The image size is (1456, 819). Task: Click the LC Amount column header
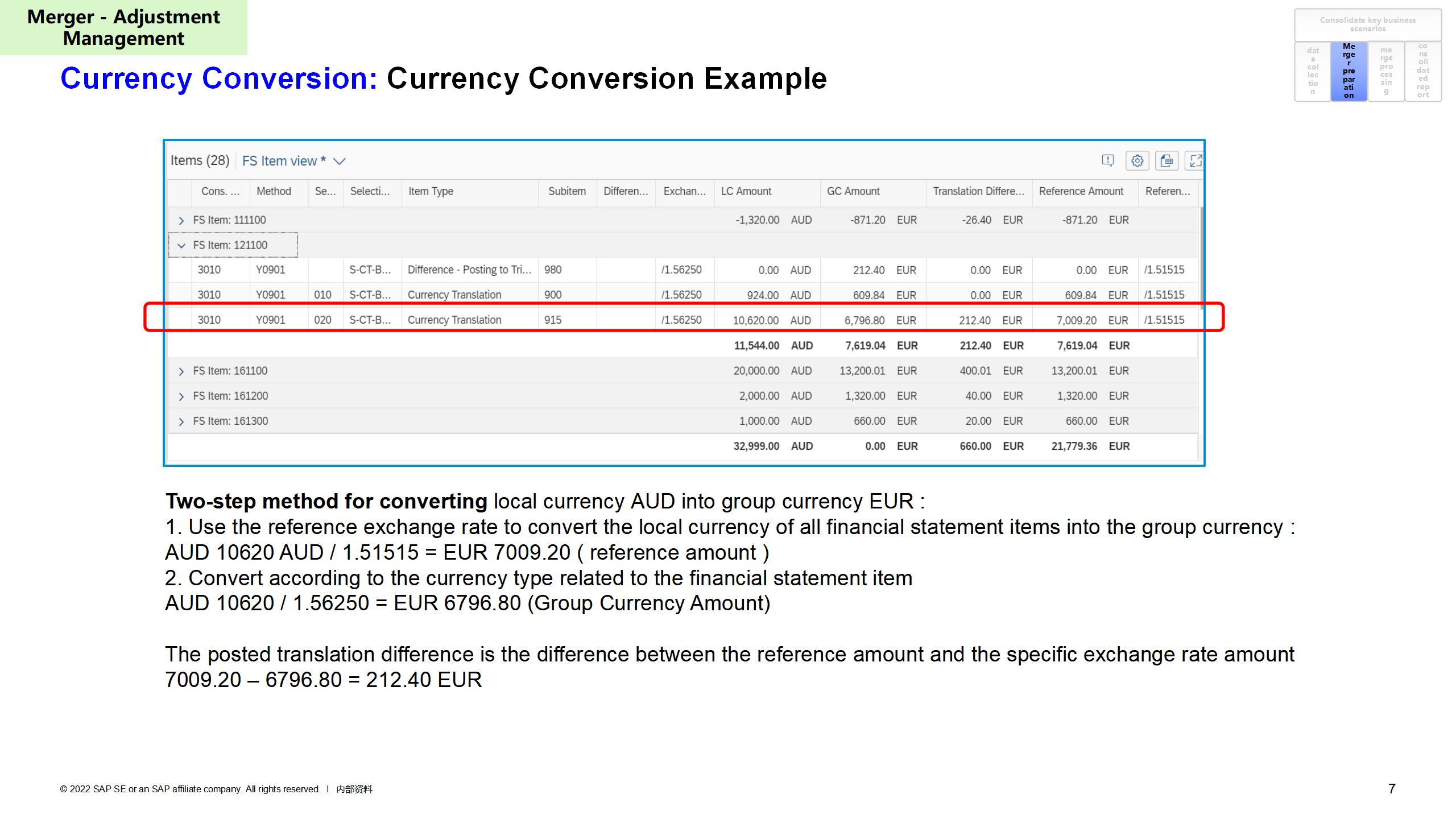pos(746,192)
